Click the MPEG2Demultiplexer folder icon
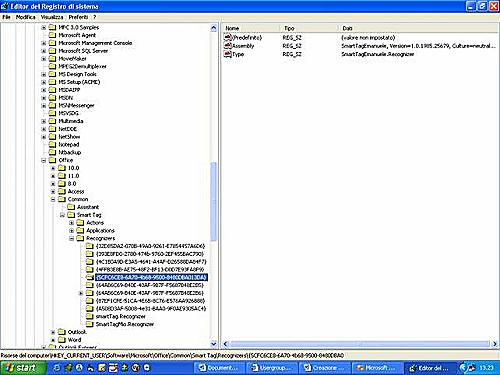Viewport: 500px width, 375px height. pyautogui.click(x=53, y=66)
